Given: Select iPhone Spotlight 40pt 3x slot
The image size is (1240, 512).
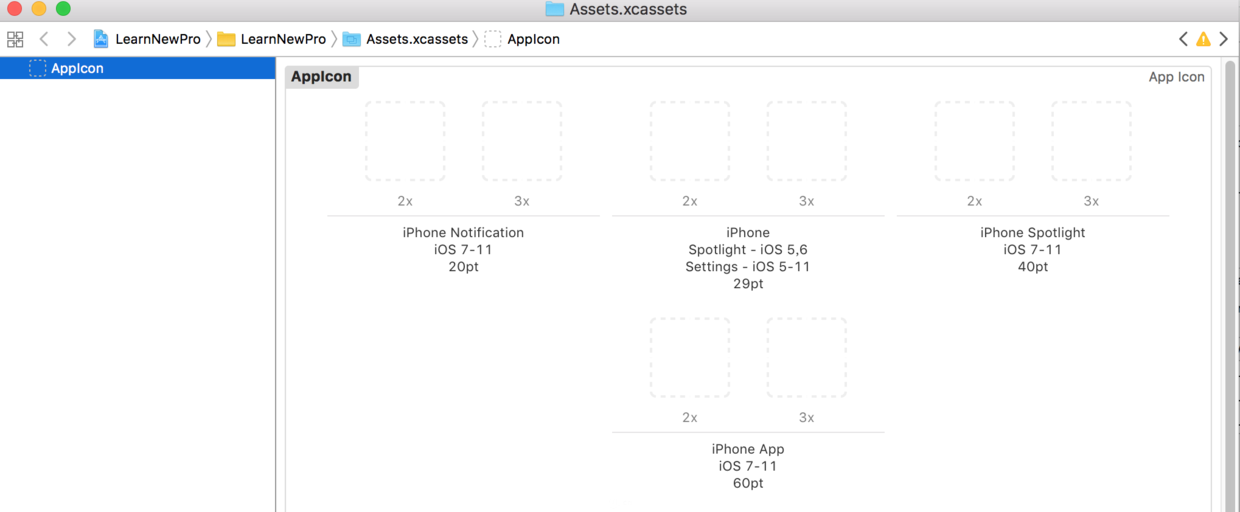Looking at the screenshot, I should click(x=1091, y=141).
